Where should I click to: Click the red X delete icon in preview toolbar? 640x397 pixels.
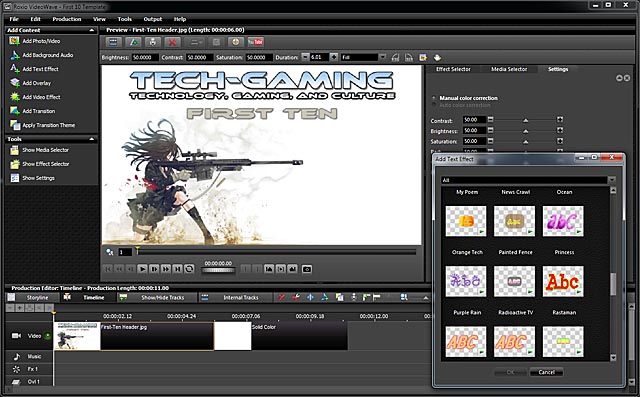coord(173,42)
